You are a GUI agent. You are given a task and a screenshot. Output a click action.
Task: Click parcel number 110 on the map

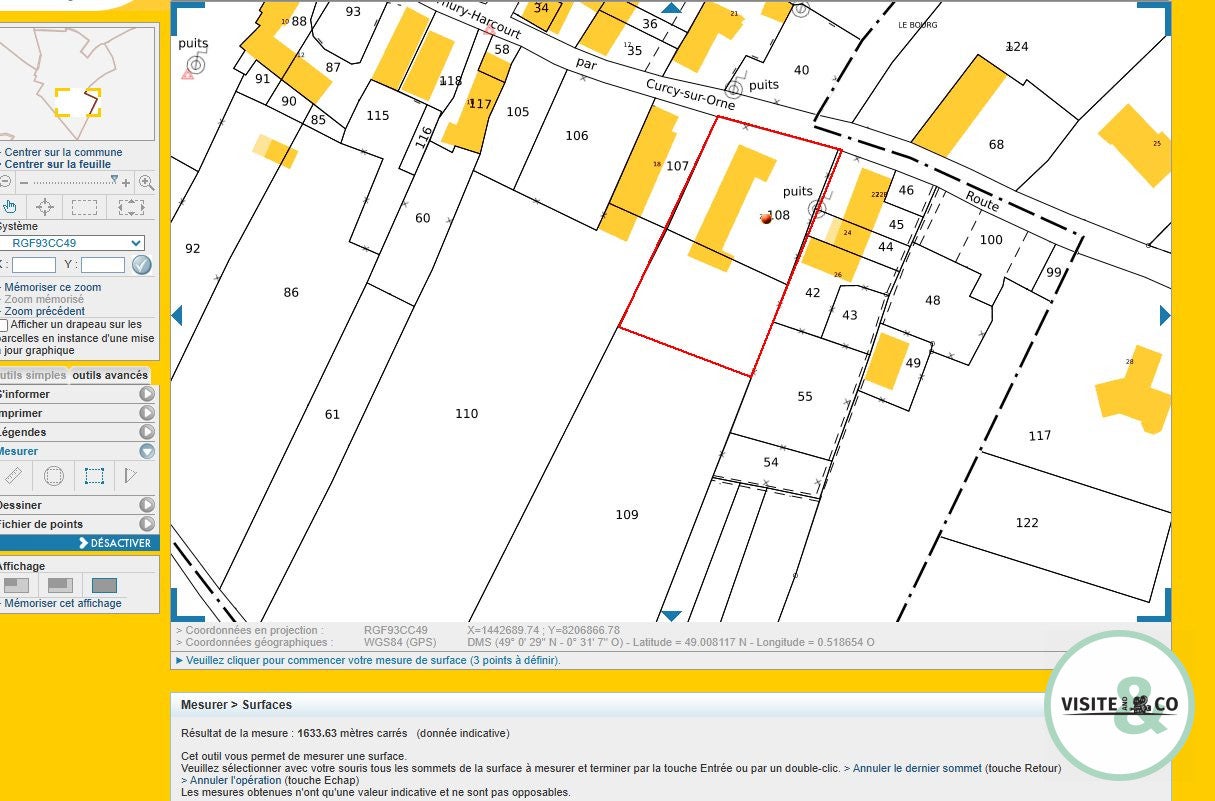point(466,413)
